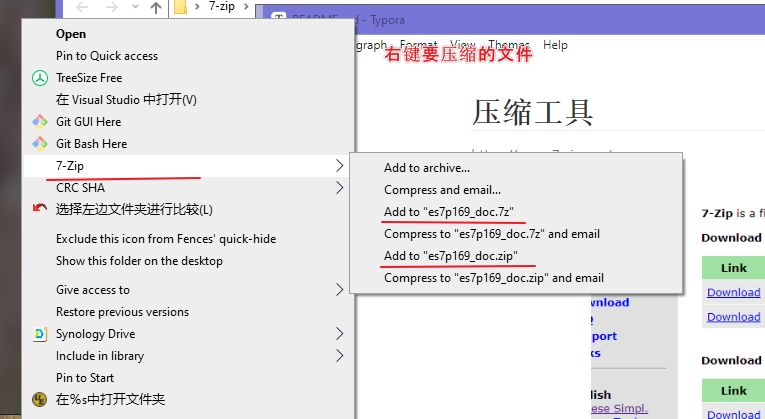Viewport: 765px width, 419px height.
Task: Choose Compress to "es7p169_doc.zip" and email
Action: [x=516, y=278]
